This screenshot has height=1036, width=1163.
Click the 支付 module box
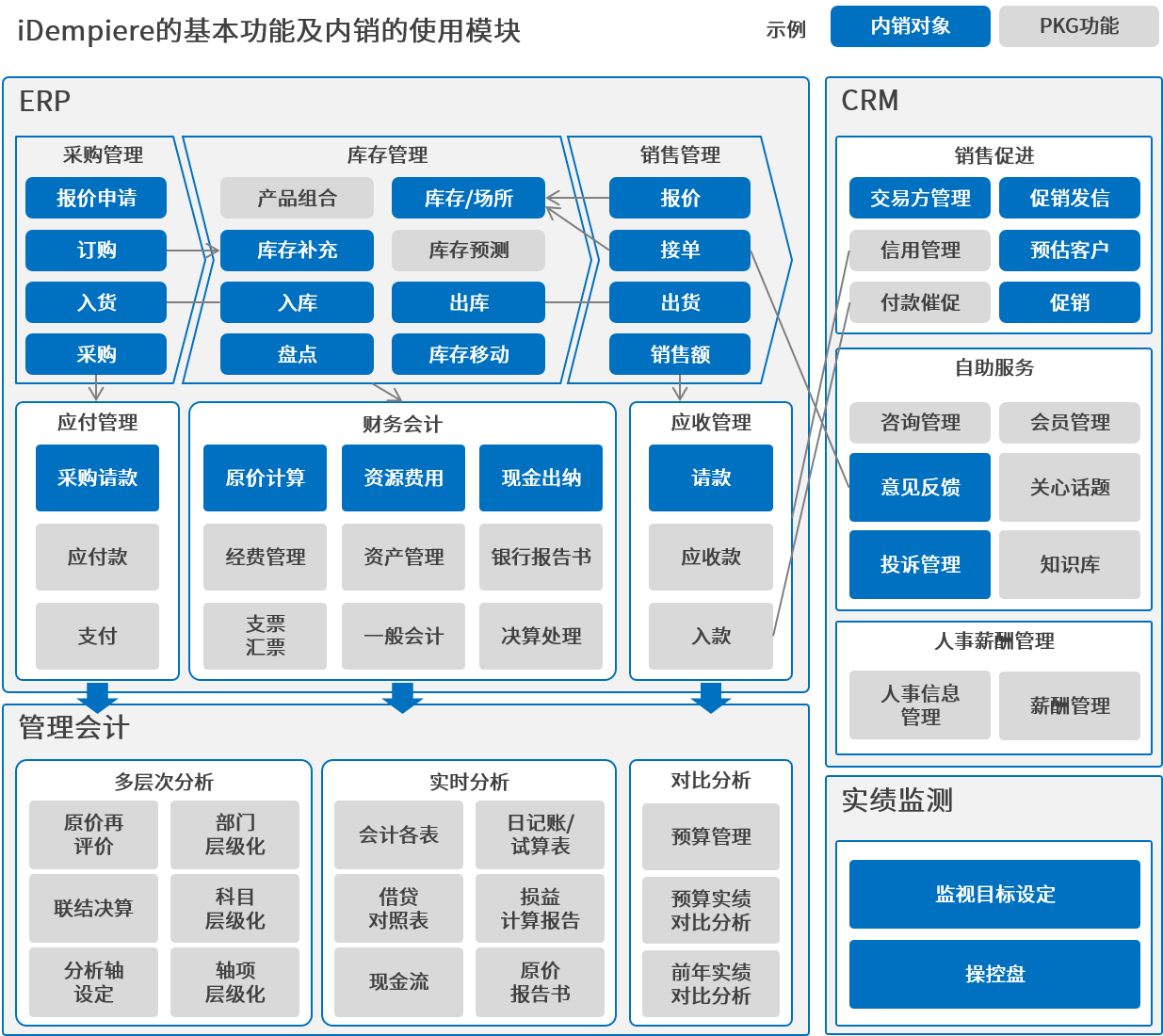[97, 637]
